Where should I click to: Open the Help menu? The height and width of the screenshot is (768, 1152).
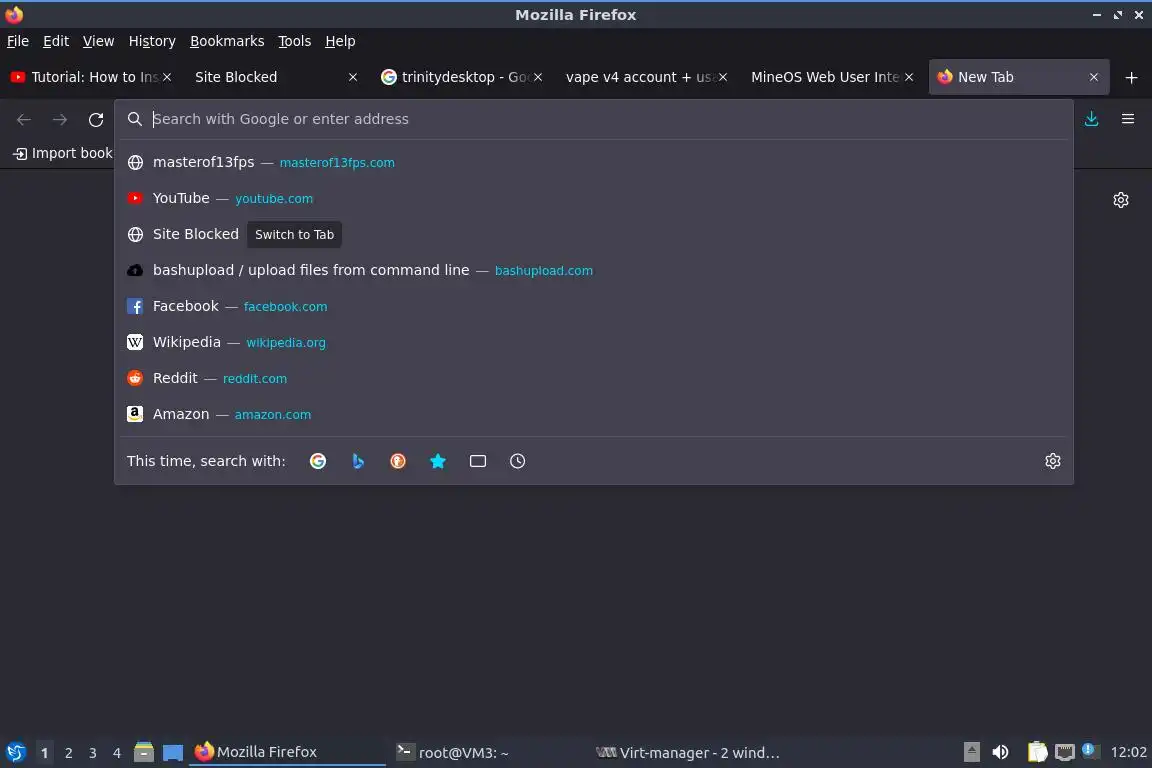(340, 41)
